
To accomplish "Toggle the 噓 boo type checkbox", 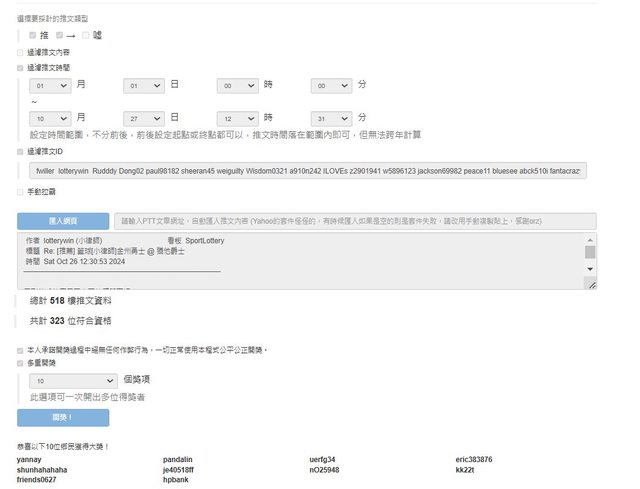I will pyautogui.click(x=86, y=35).
